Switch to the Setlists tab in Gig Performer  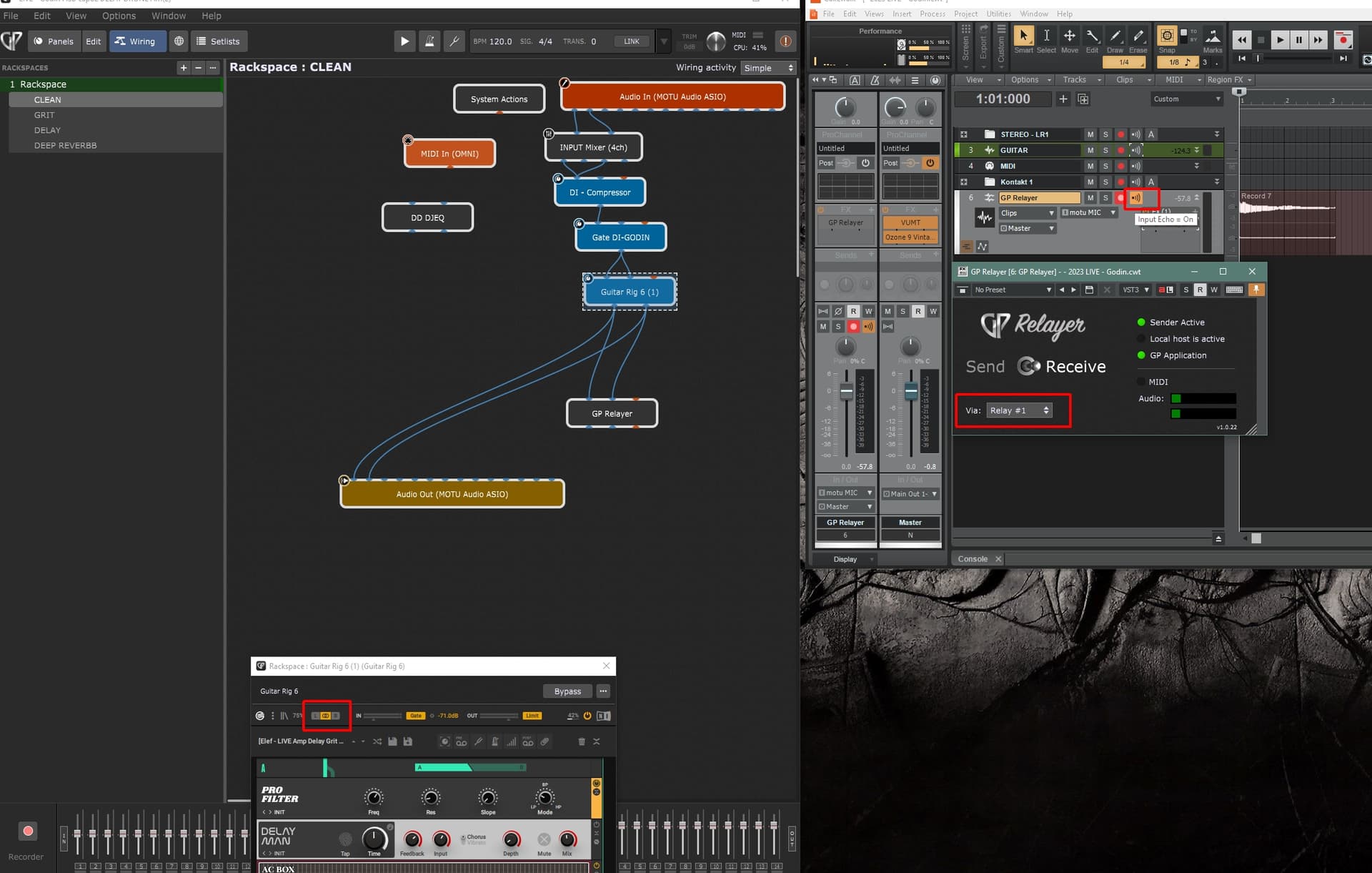pos(219,41)
